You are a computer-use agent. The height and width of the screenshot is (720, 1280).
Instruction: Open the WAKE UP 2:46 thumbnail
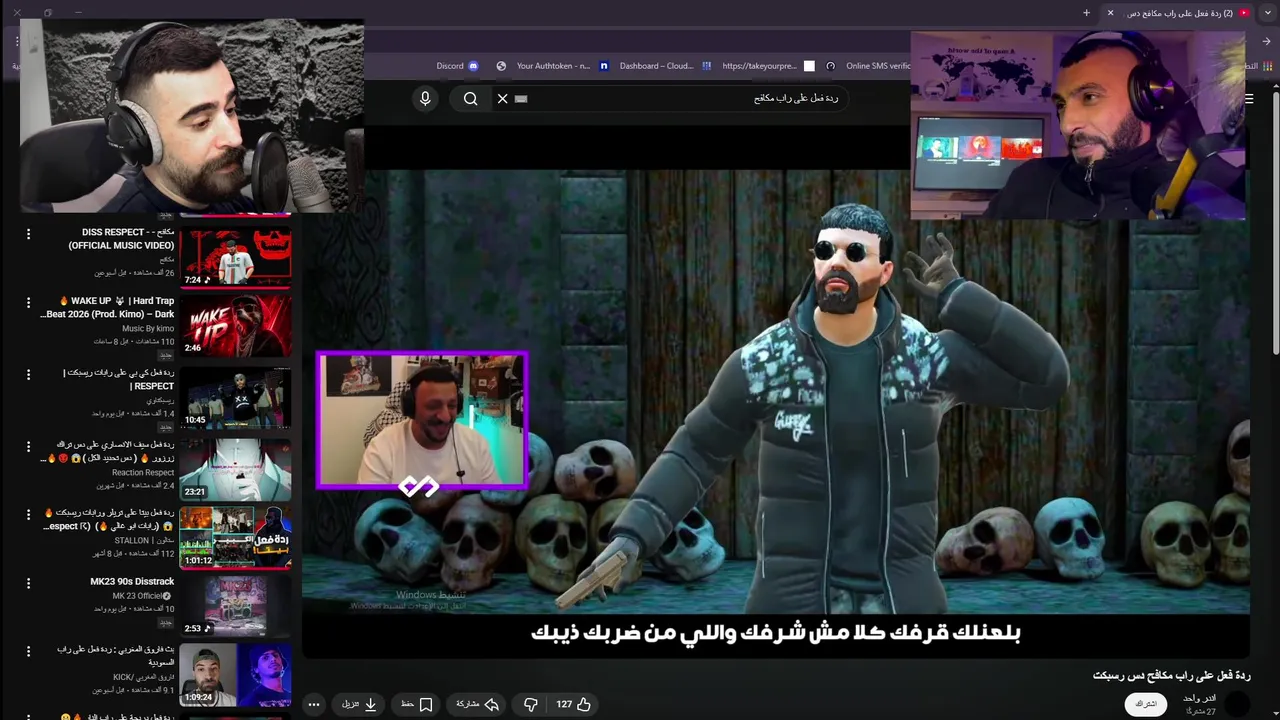tap(235, 325)
